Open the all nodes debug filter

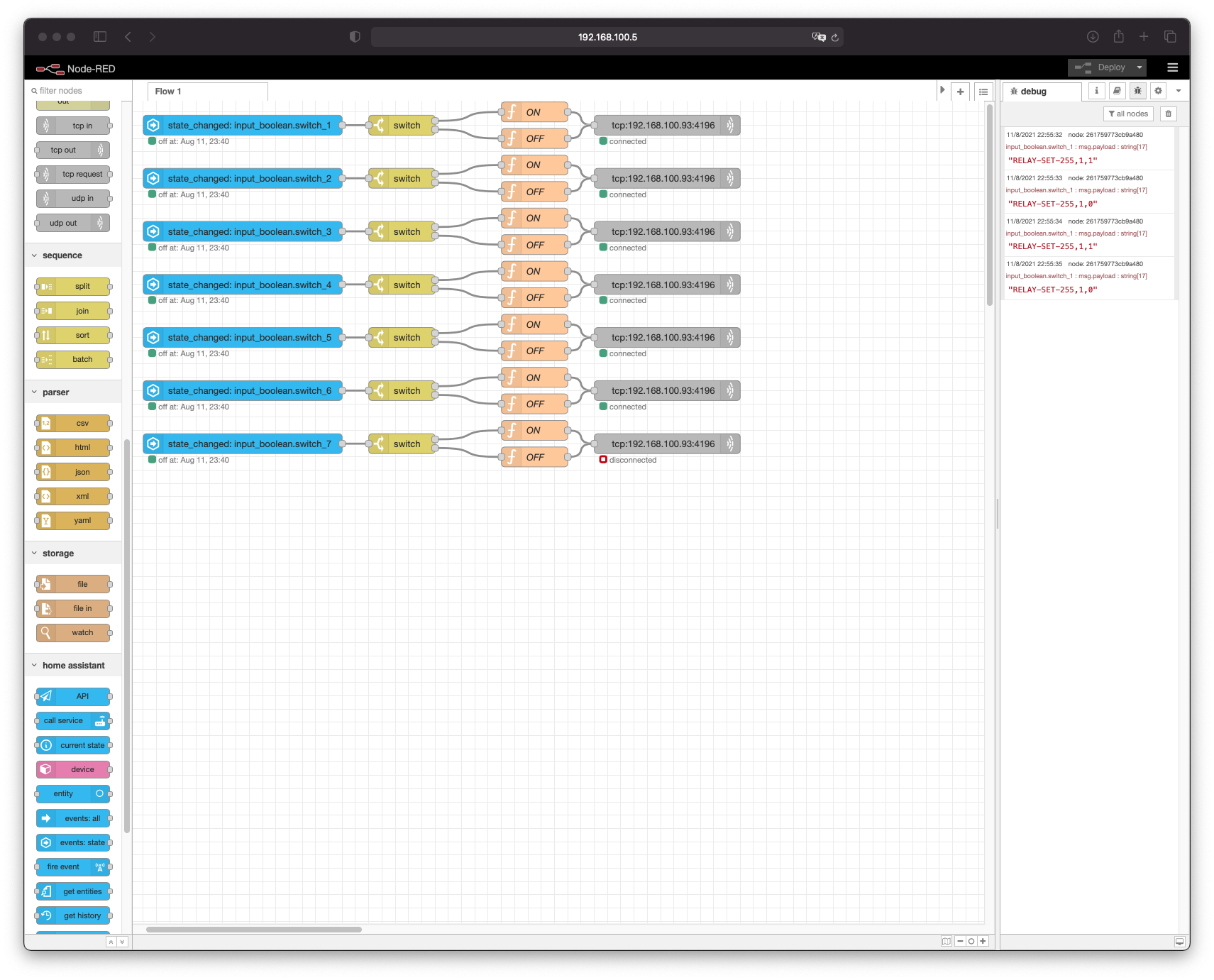click(1128, 114)
